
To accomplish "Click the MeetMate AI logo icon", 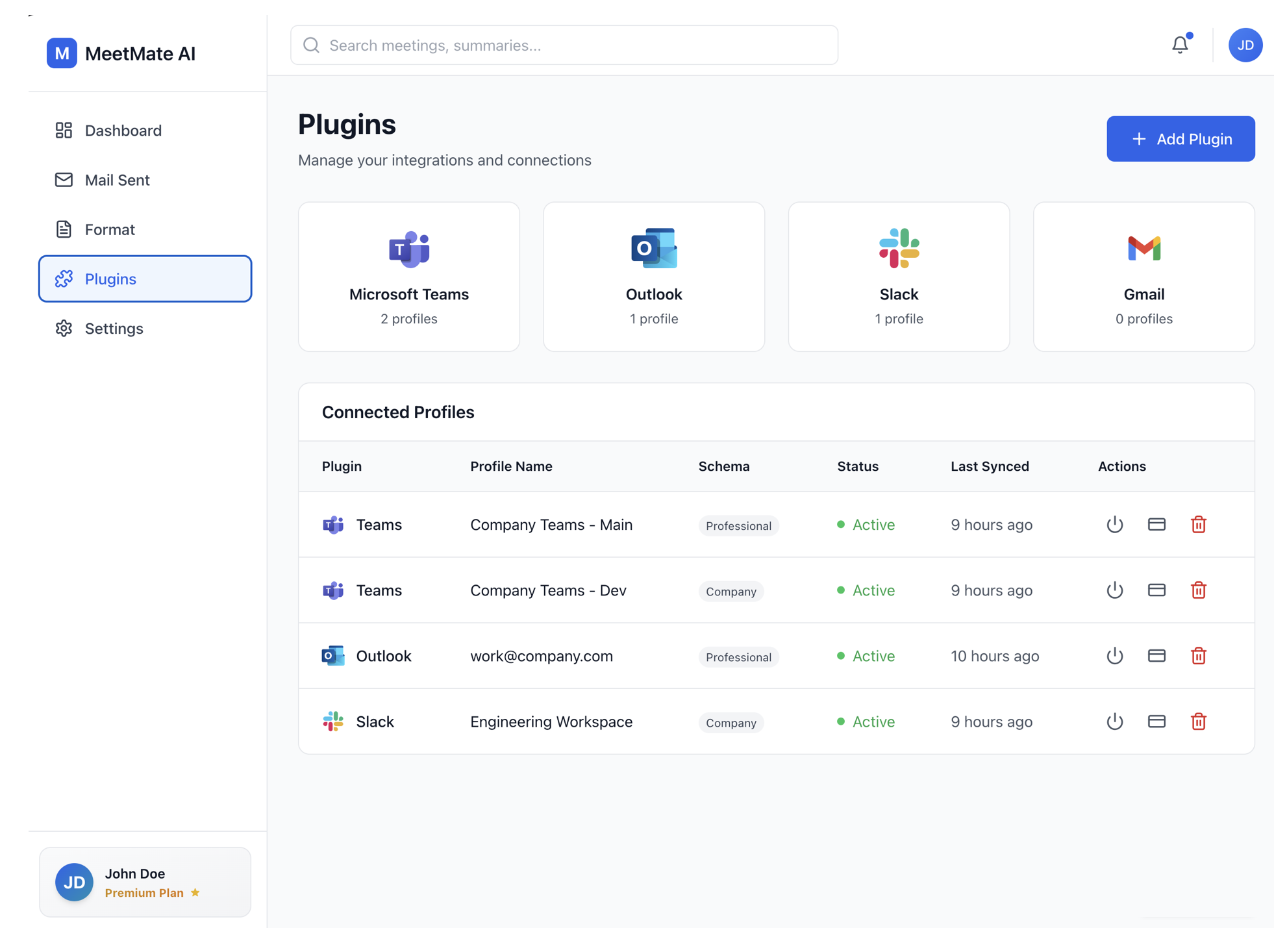I will (62, 53).
